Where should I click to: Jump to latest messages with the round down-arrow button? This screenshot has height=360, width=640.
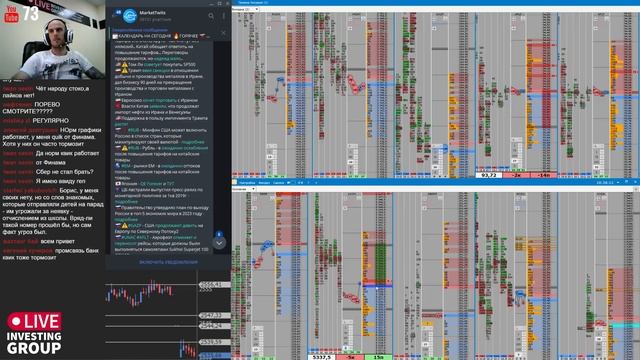219,243
